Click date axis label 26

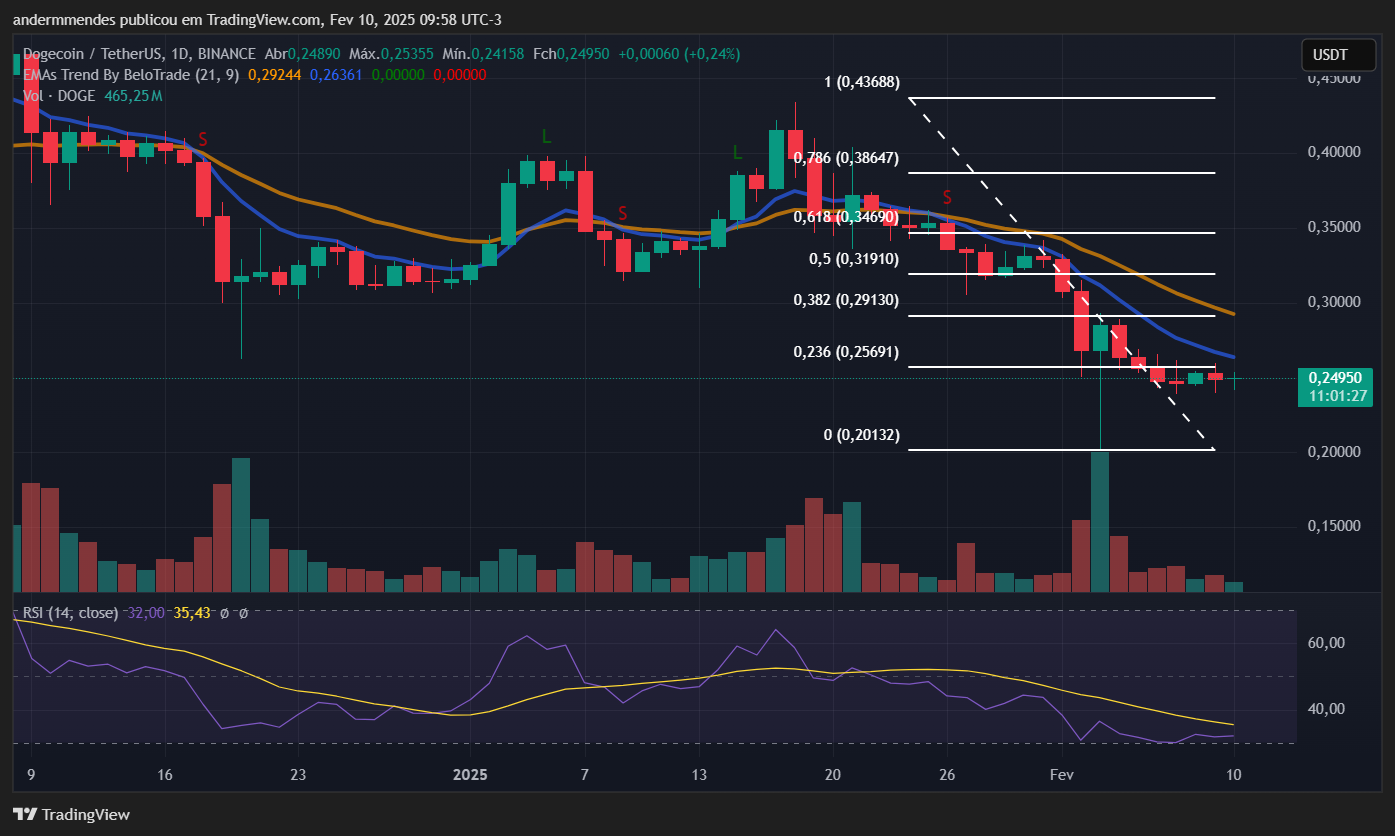click(949, 775)
